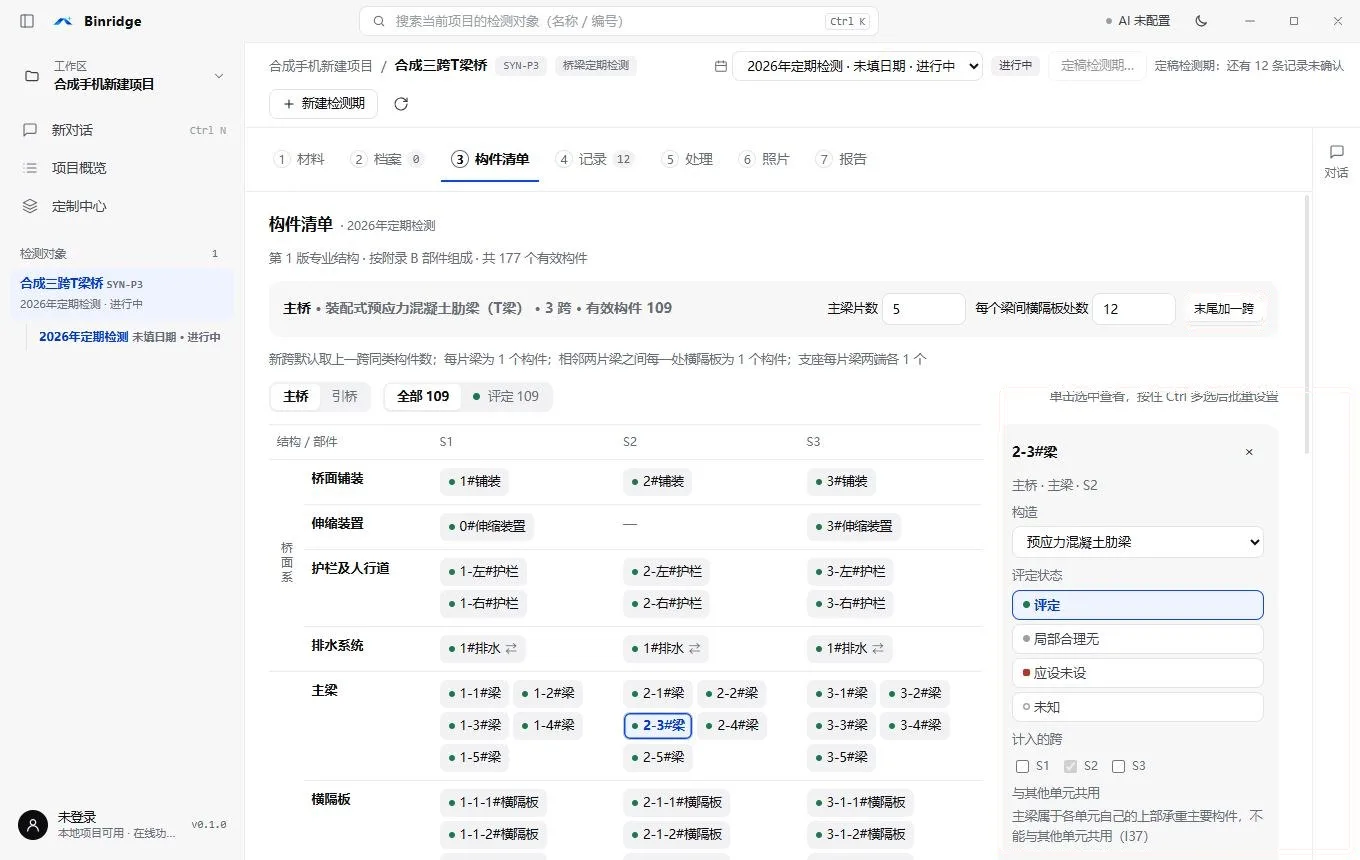1360x860 pixels.
Task: Check the S3 span checkbox
Action: pos(1118,766)
